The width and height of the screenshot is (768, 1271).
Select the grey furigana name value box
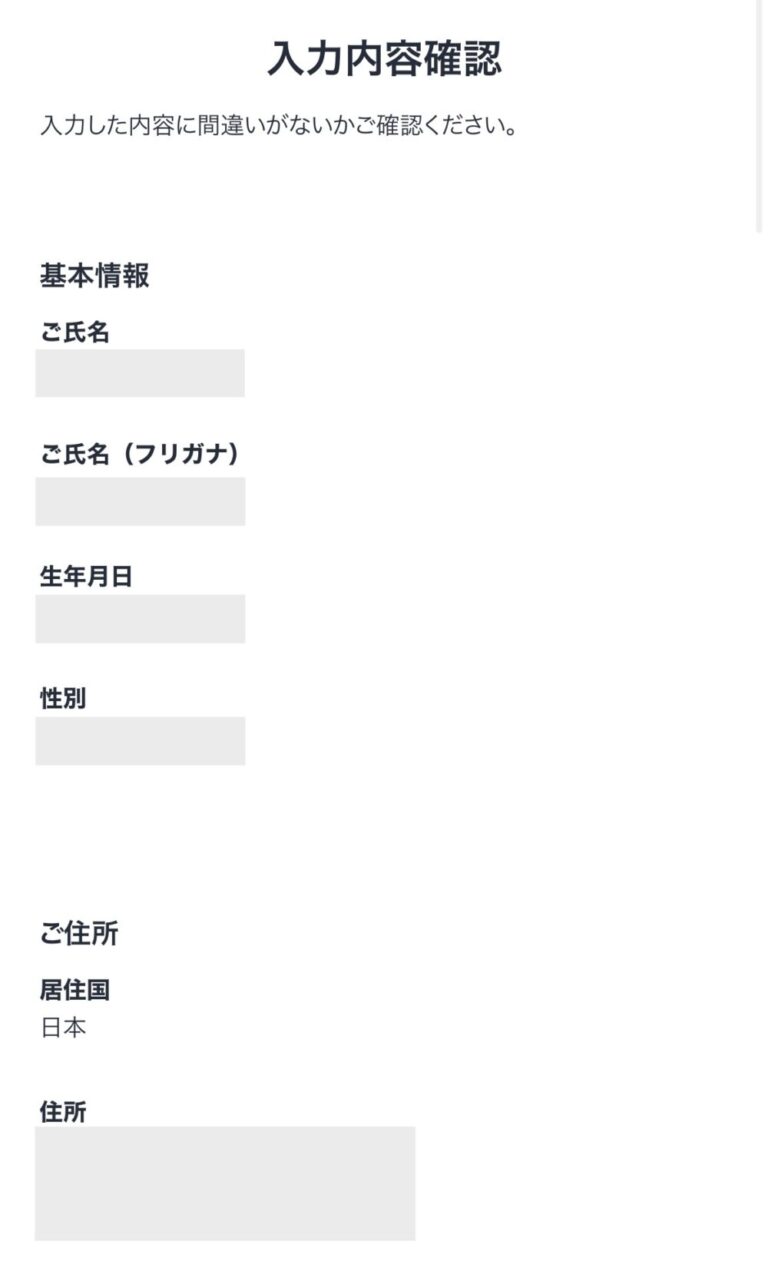click(140, 501)
